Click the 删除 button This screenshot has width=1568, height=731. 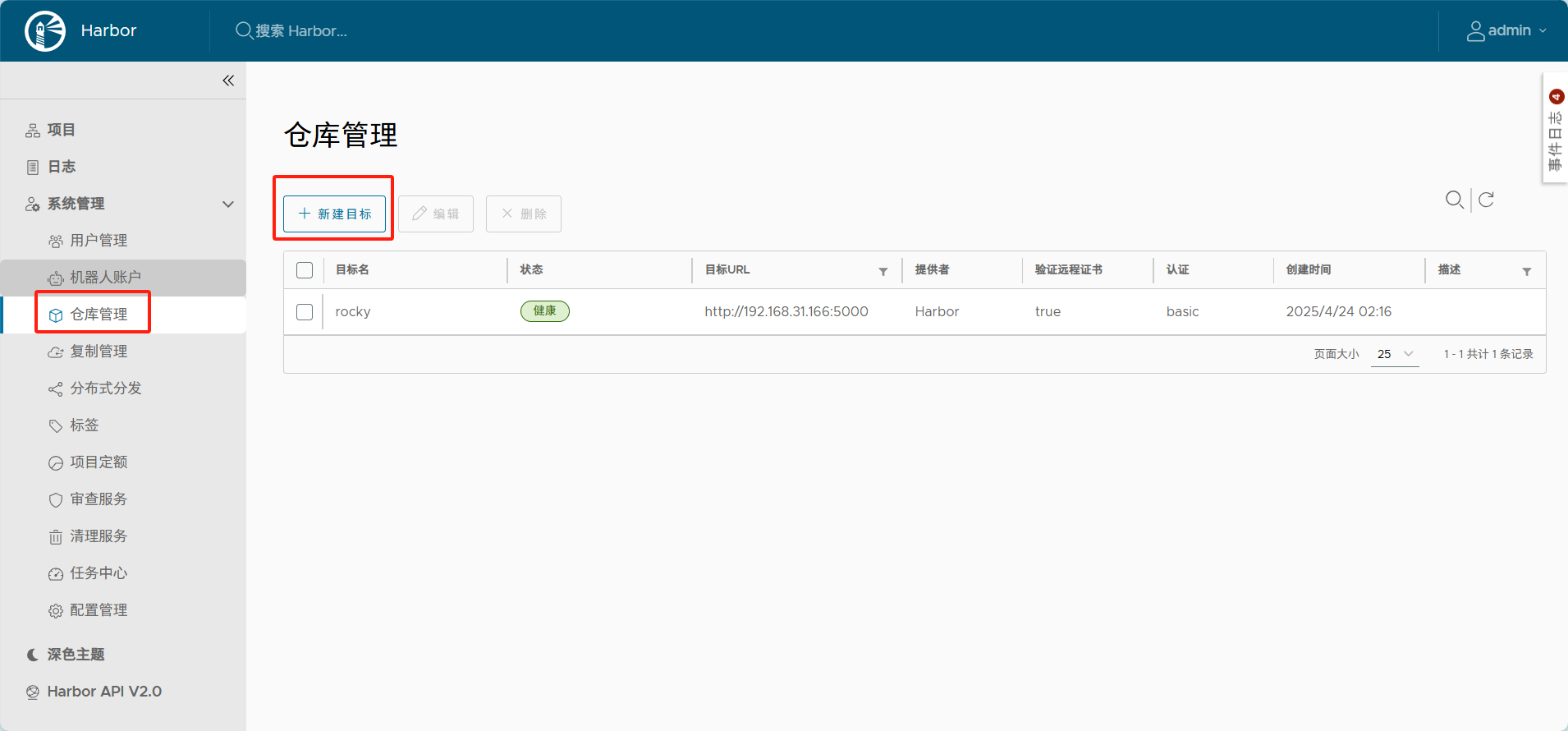(524, 214)
